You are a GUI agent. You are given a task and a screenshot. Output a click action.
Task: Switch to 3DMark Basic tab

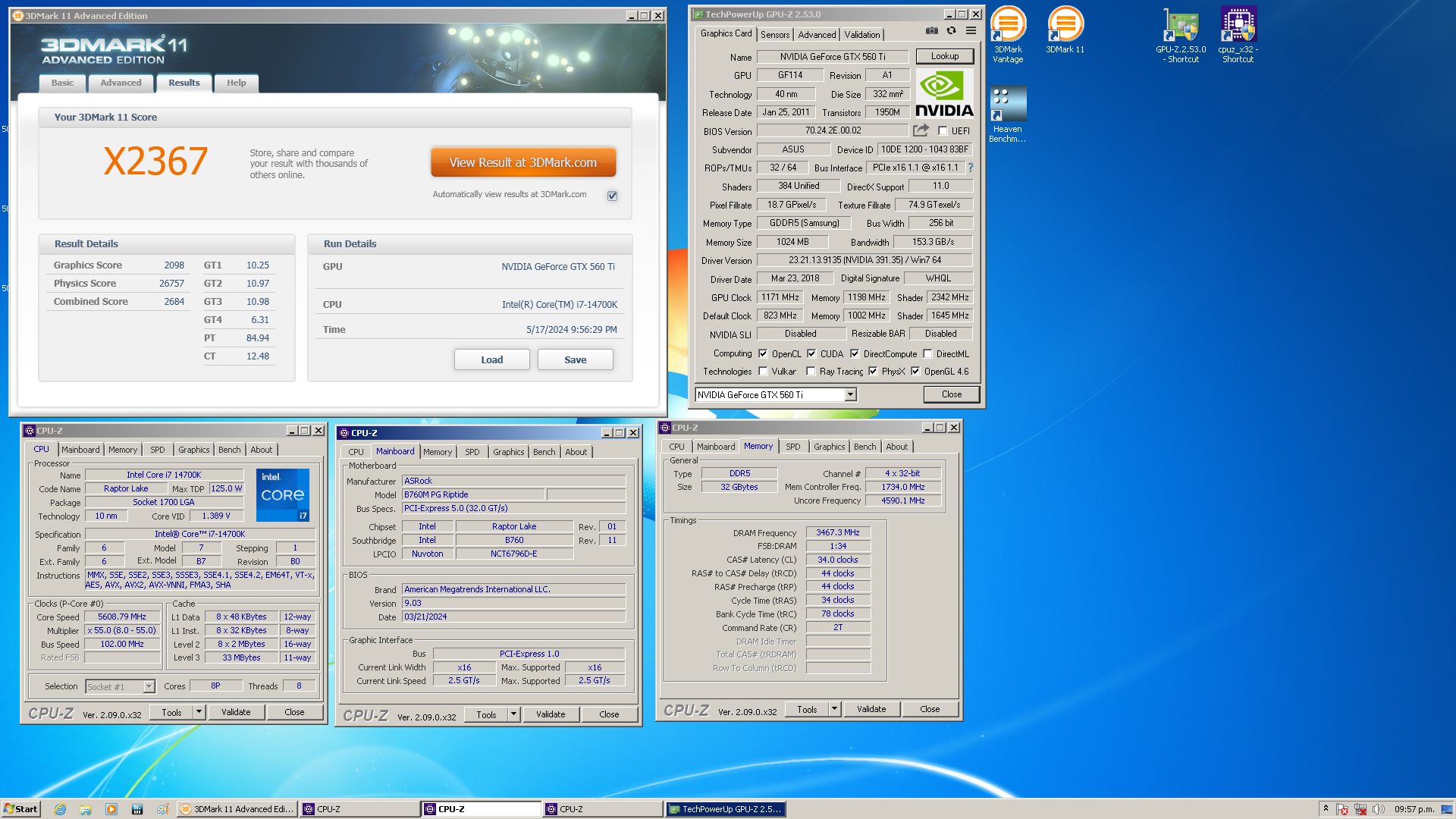pyautogui.click(x=62, y=83)
